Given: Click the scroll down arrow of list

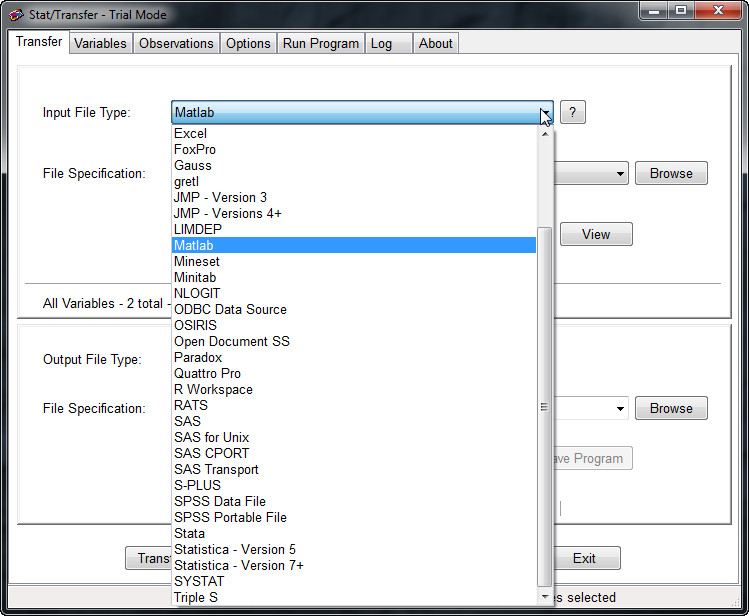Looking at the screenshot, I should 545,596.
